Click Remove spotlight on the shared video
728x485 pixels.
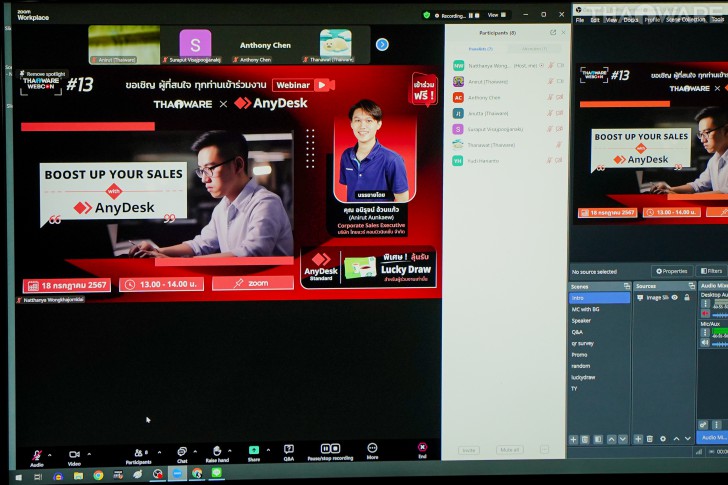coord(43,74)
